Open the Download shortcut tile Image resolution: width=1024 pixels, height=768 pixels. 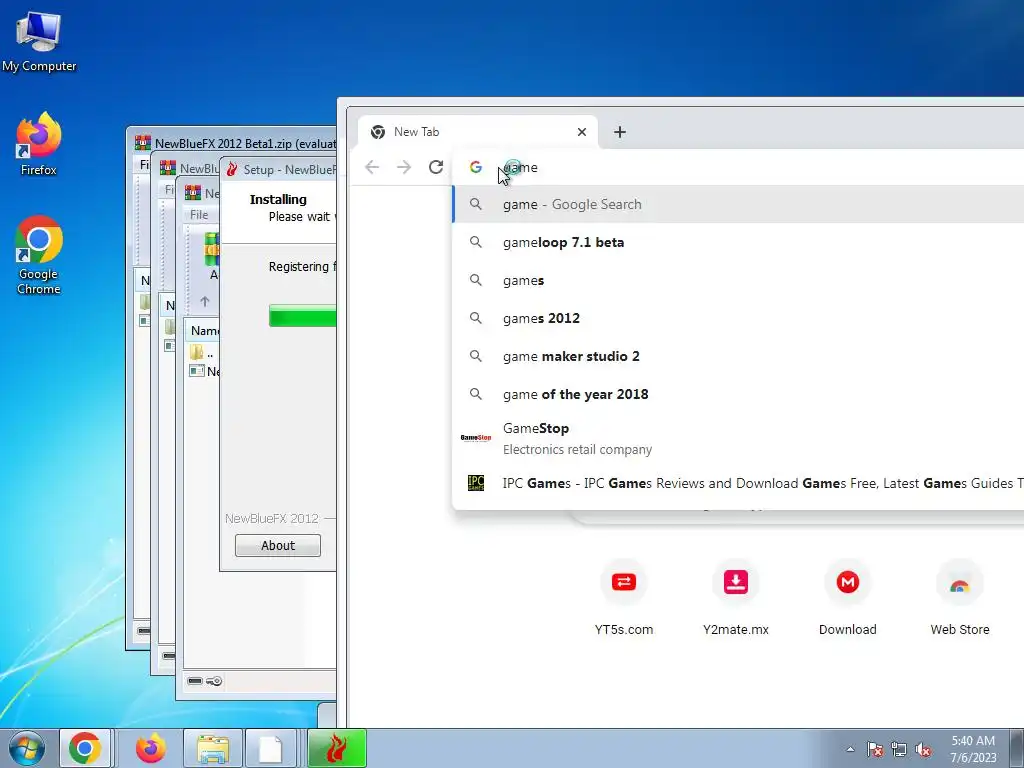(848, 598)
